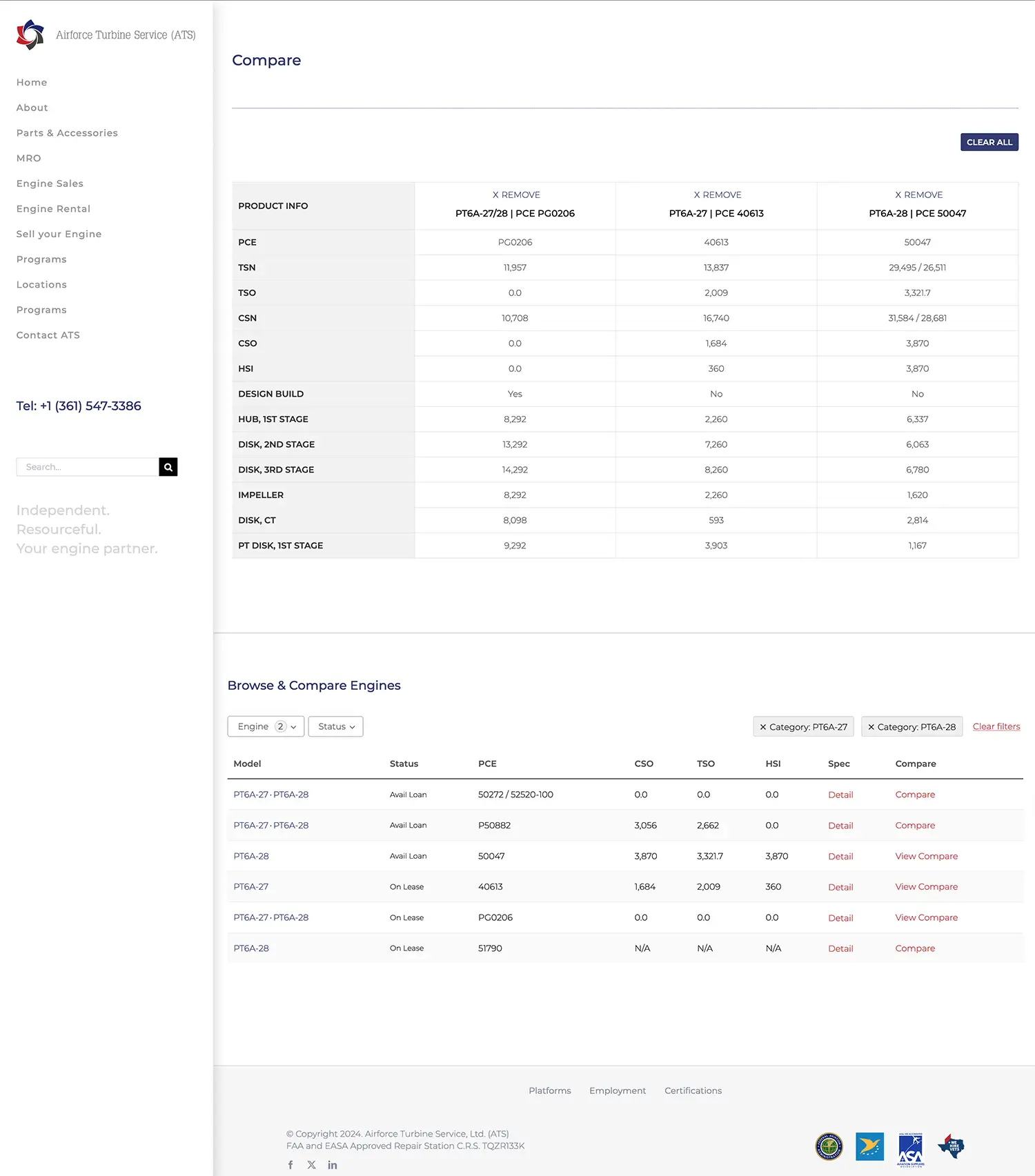Image resolution: width=1035 pixels, height=1176 pixels.
Task: Remove PT6A-27/28 PCE PG0206 from comparison
Action: coord(515,195)
